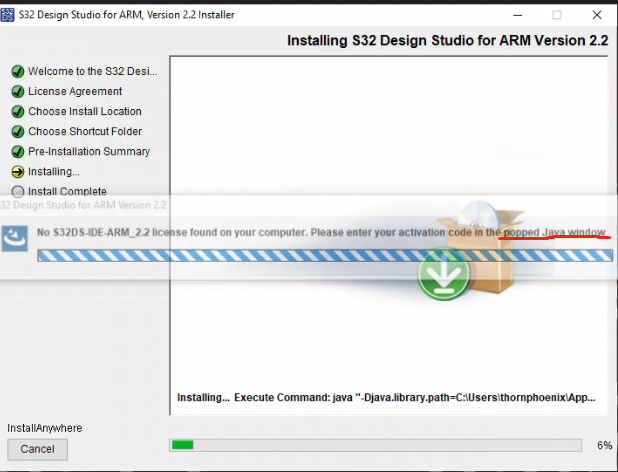Click the empty circle icon beside Install Complete
This screenshot has width=618, height=472.
[18, 192]
